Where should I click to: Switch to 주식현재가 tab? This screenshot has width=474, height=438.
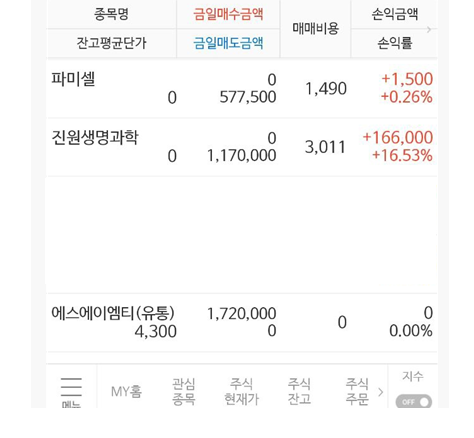(x=242, y=391)
